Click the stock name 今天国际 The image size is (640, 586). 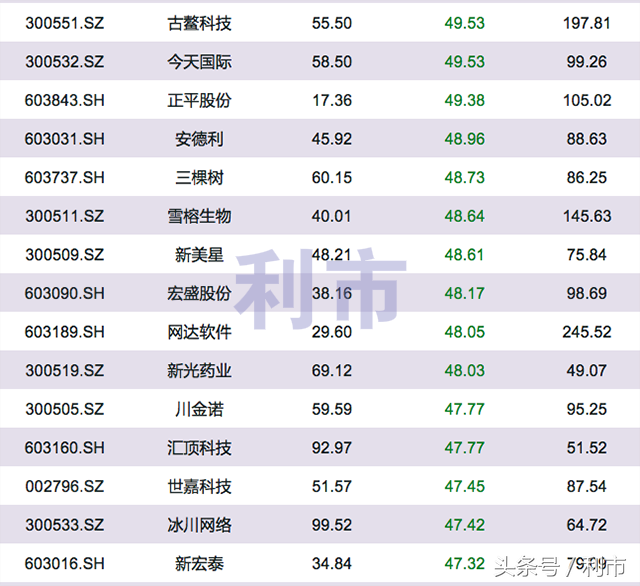199,62
